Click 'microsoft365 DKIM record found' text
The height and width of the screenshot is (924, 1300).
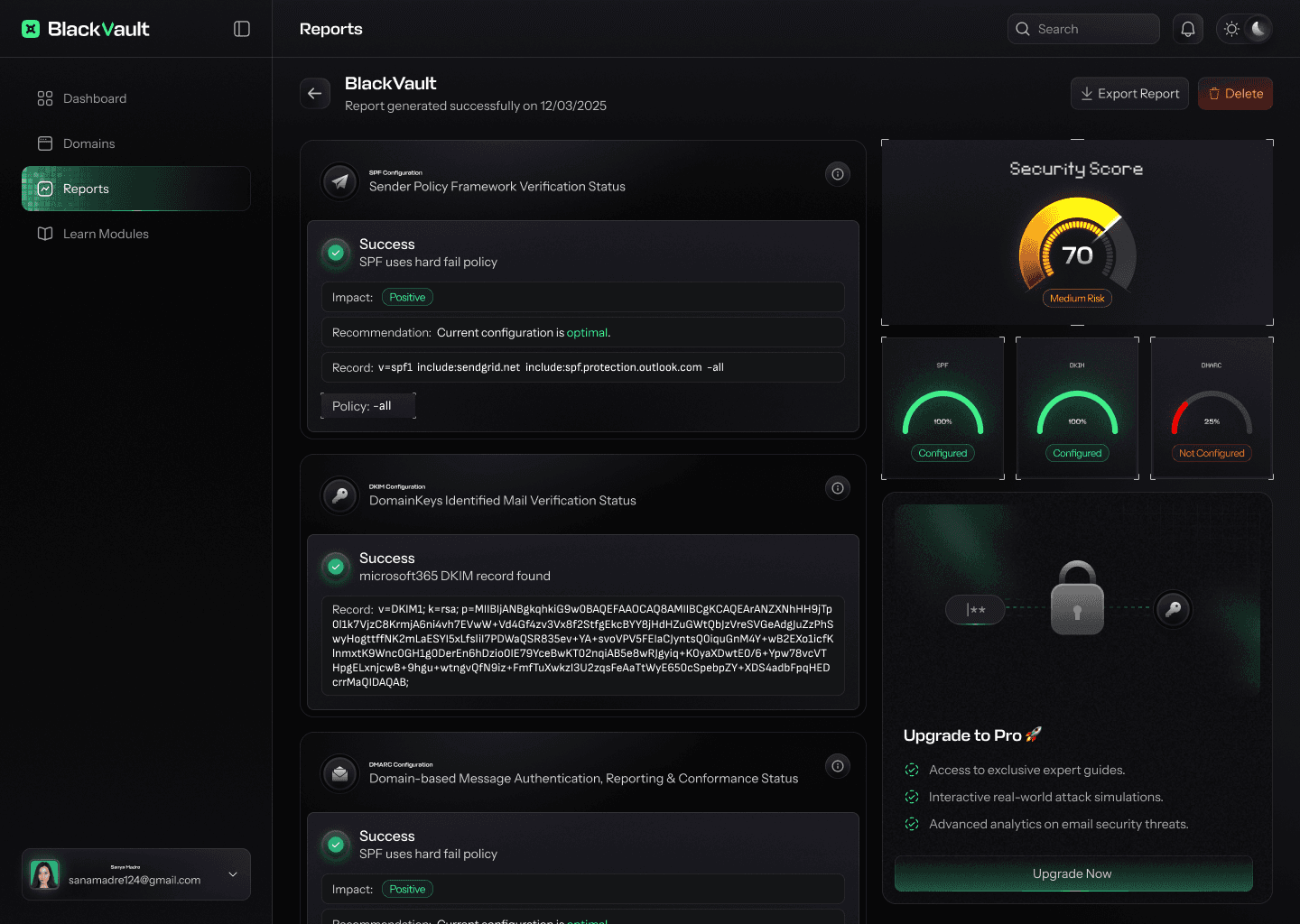[454, 576]
